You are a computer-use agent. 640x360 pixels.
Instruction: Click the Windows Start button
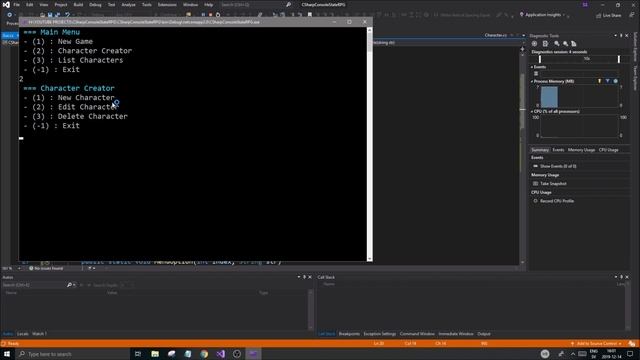click(x=7, y=354)
